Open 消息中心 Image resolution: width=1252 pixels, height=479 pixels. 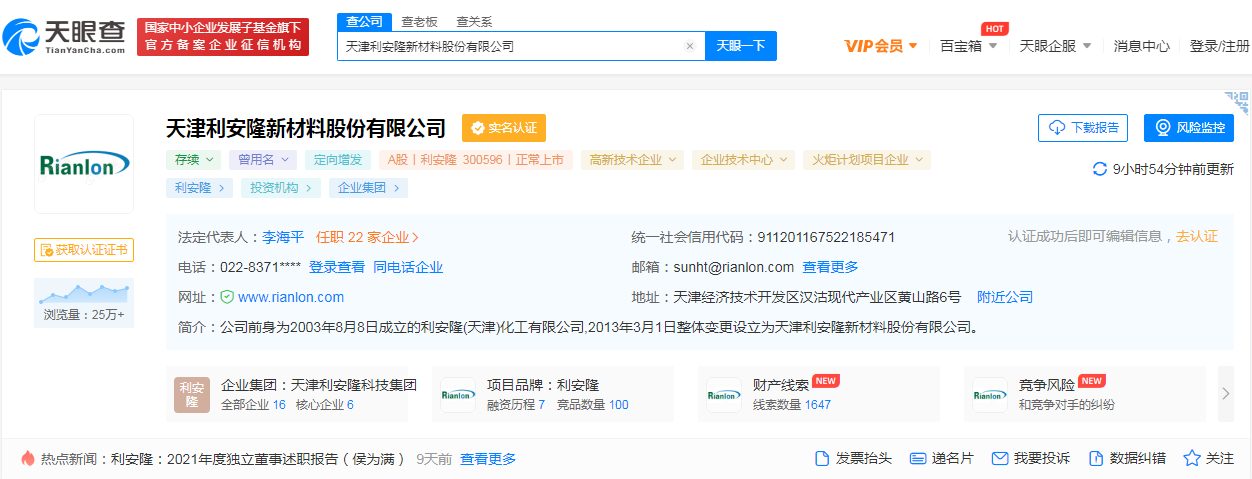coord(1142,46)
